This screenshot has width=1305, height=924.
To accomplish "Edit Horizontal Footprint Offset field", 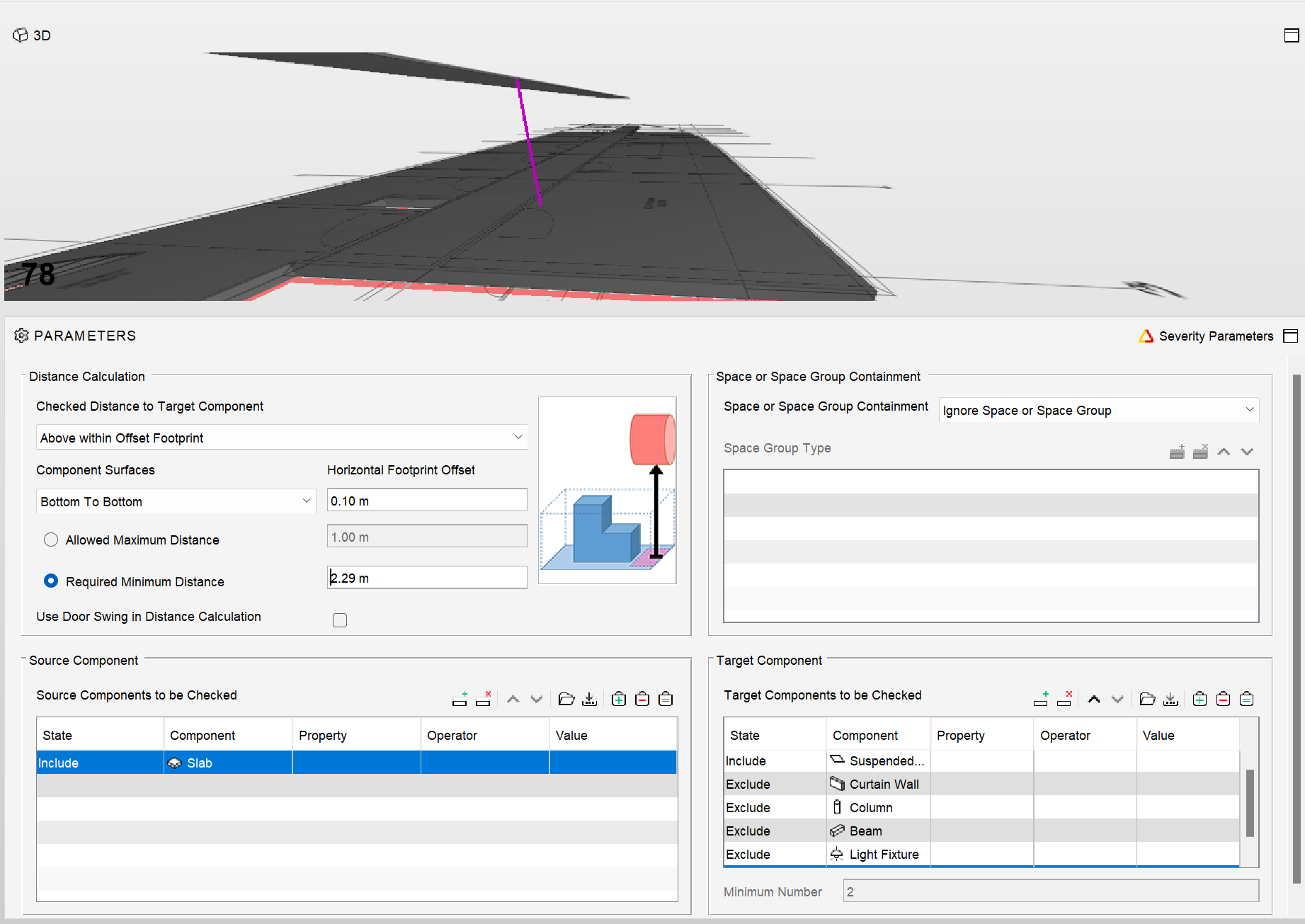I will (427, 500).
